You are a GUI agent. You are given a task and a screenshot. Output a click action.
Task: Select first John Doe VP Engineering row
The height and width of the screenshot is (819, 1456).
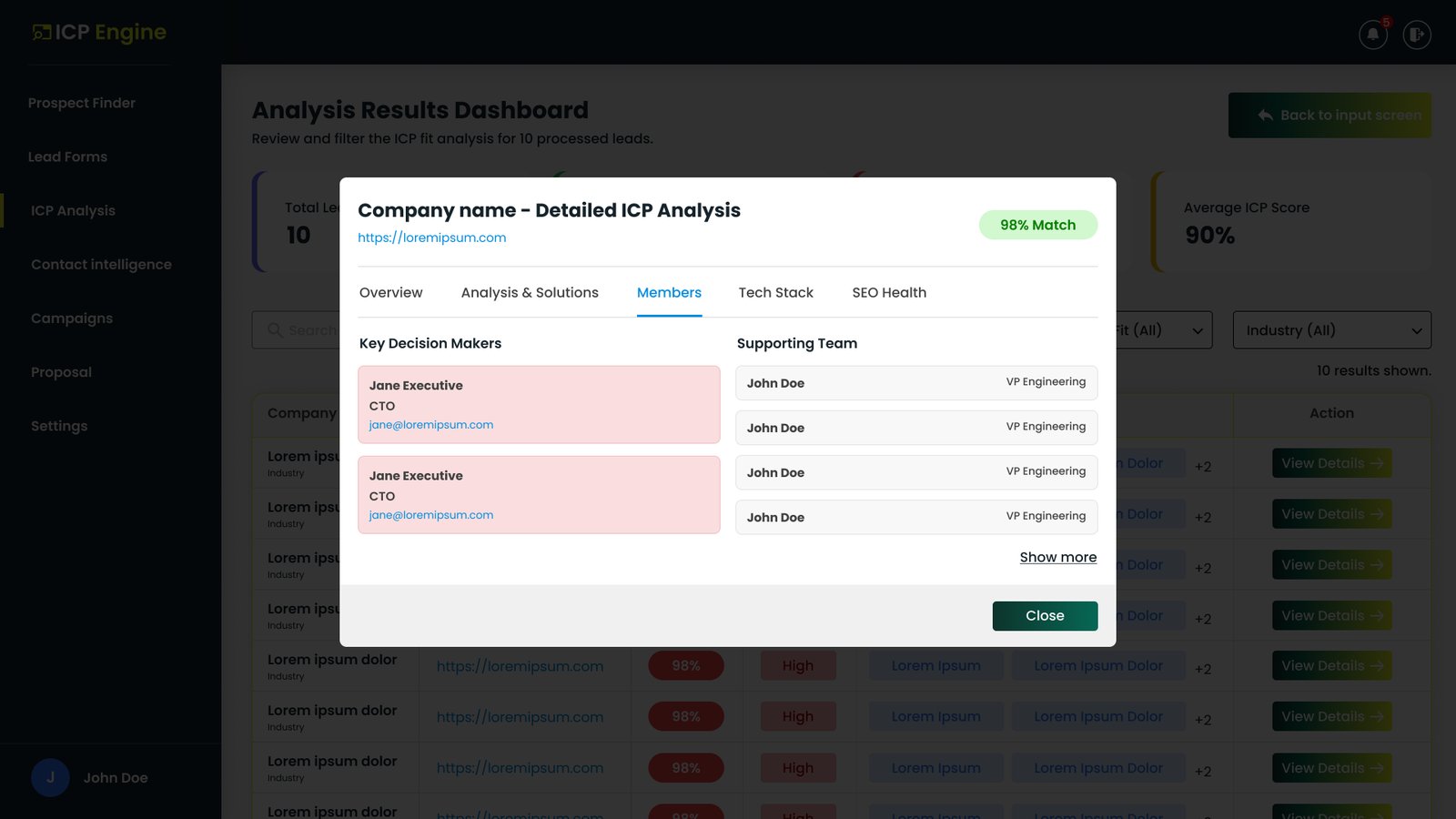pos(916,383)
